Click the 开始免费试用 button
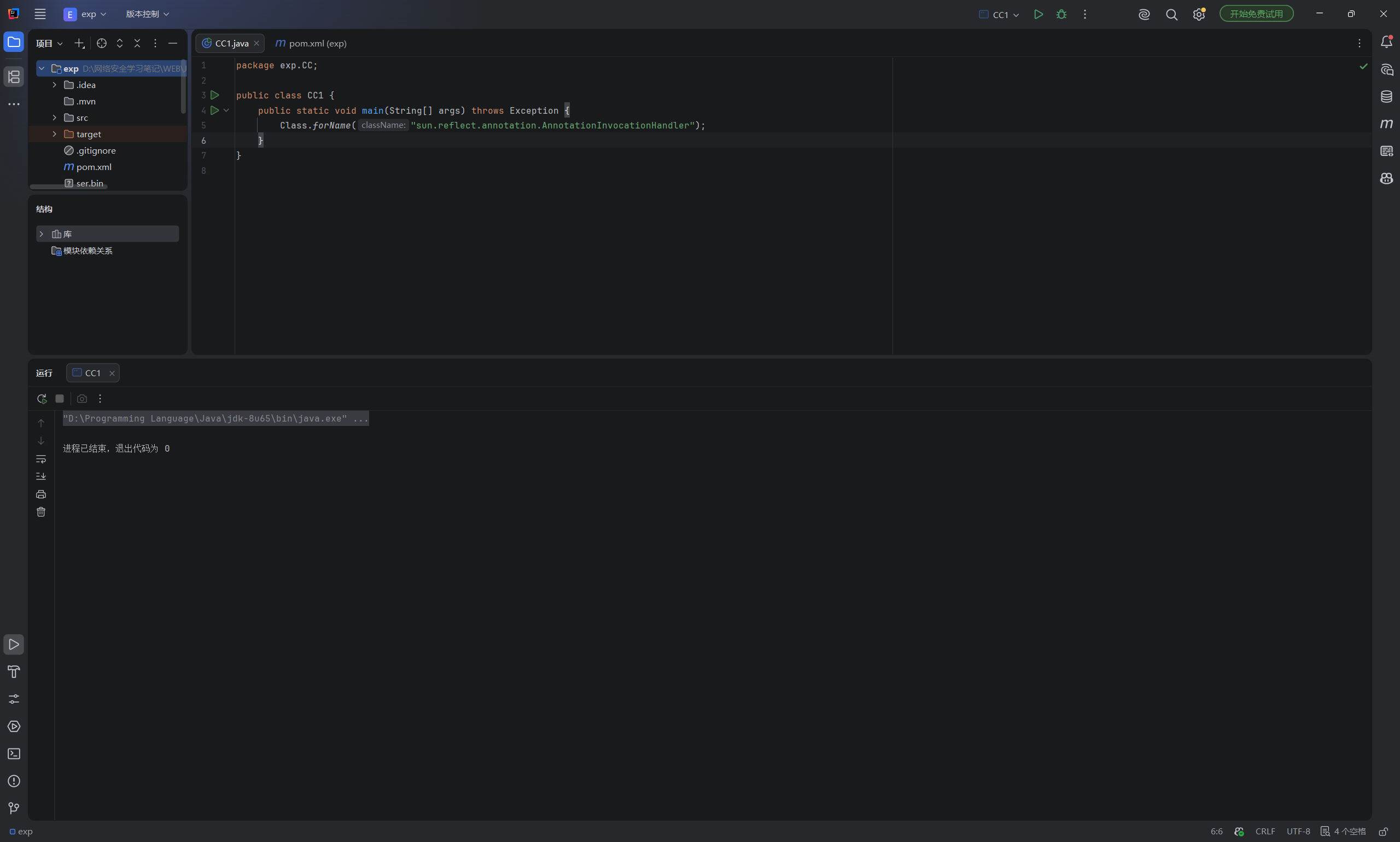The height and width of the screenshot is (842, 1400). point(1256,14)
